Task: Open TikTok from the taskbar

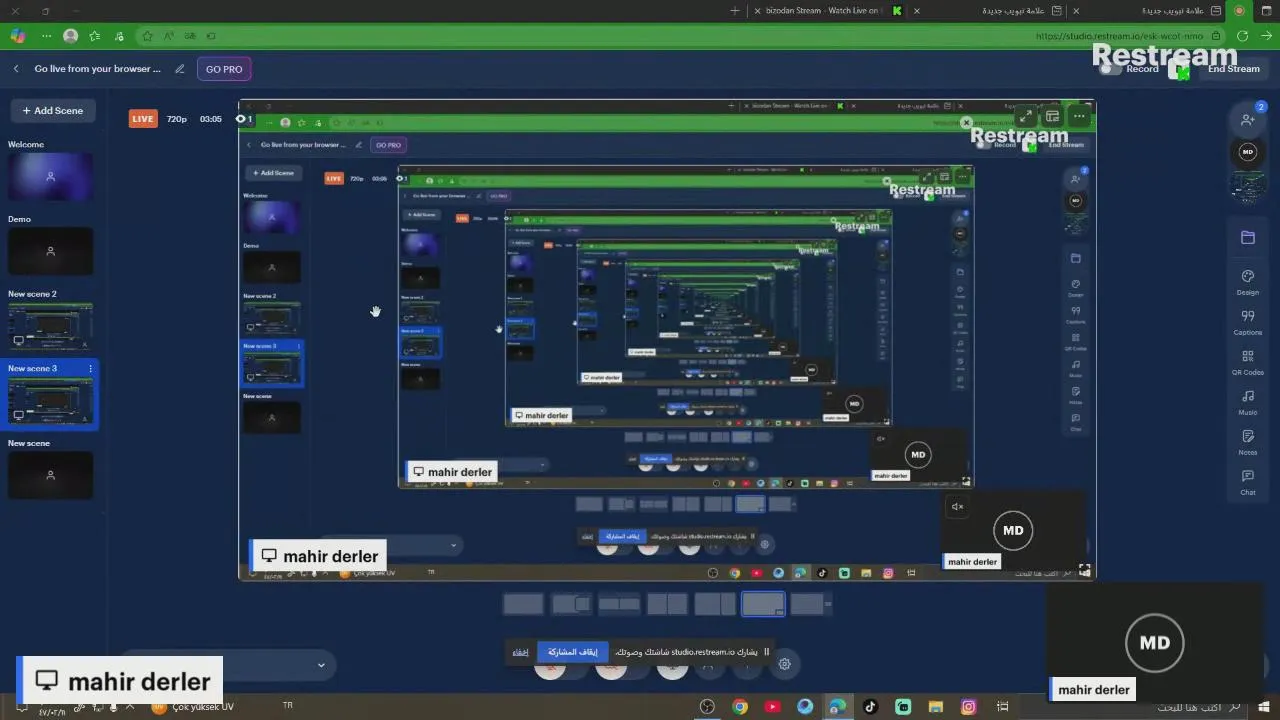Action: [x=871, y=707]
